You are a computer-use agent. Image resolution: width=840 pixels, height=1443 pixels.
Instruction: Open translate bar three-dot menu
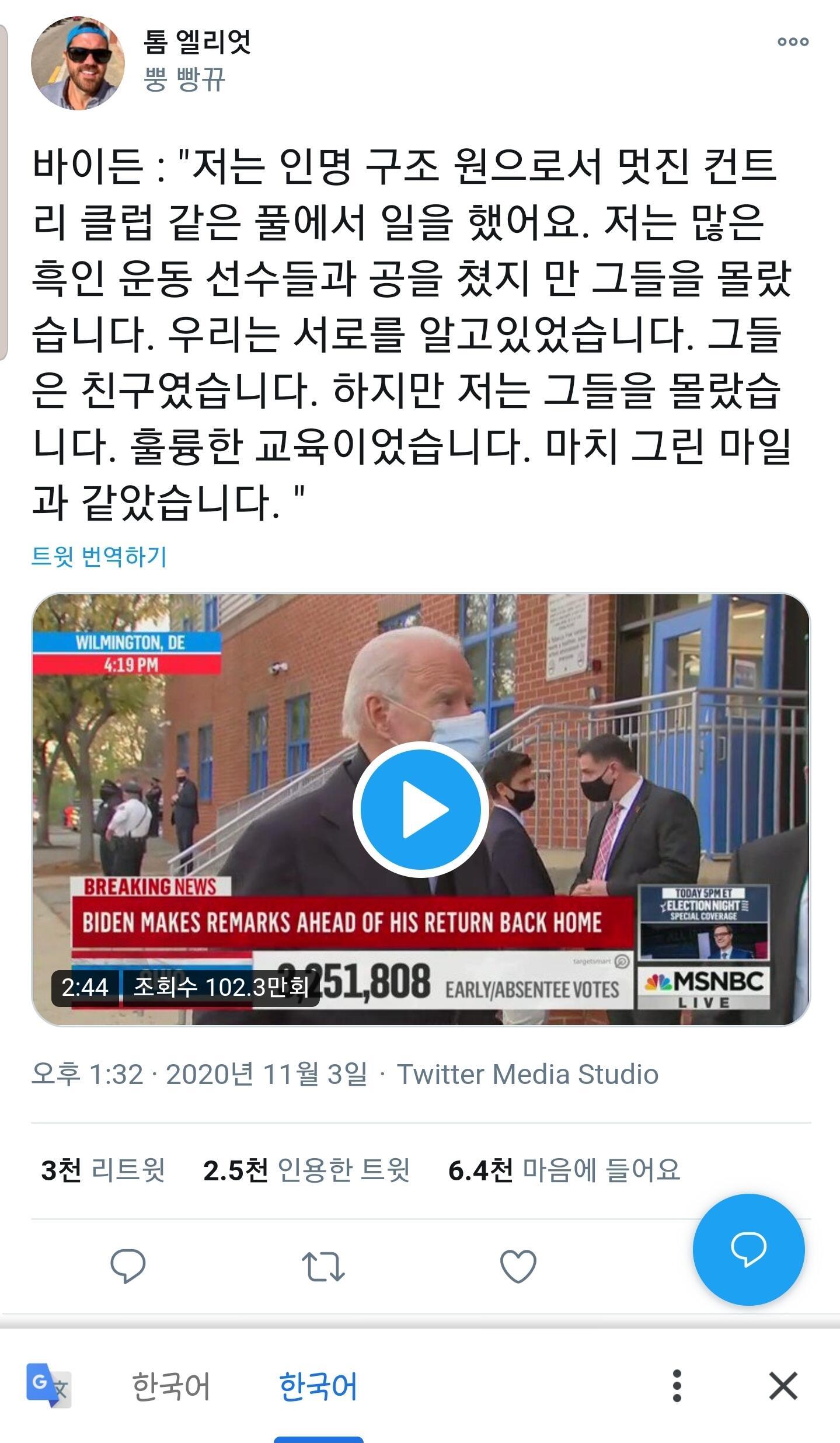(677, 1385)
